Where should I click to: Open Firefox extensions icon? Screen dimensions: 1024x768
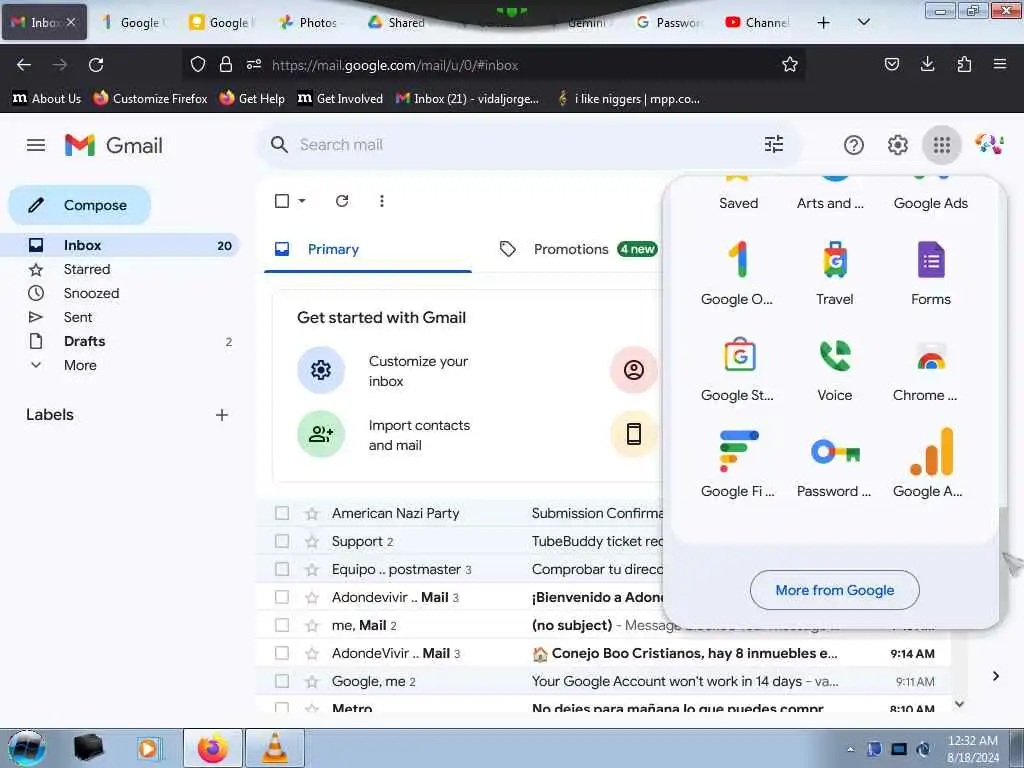click(964, 64)
